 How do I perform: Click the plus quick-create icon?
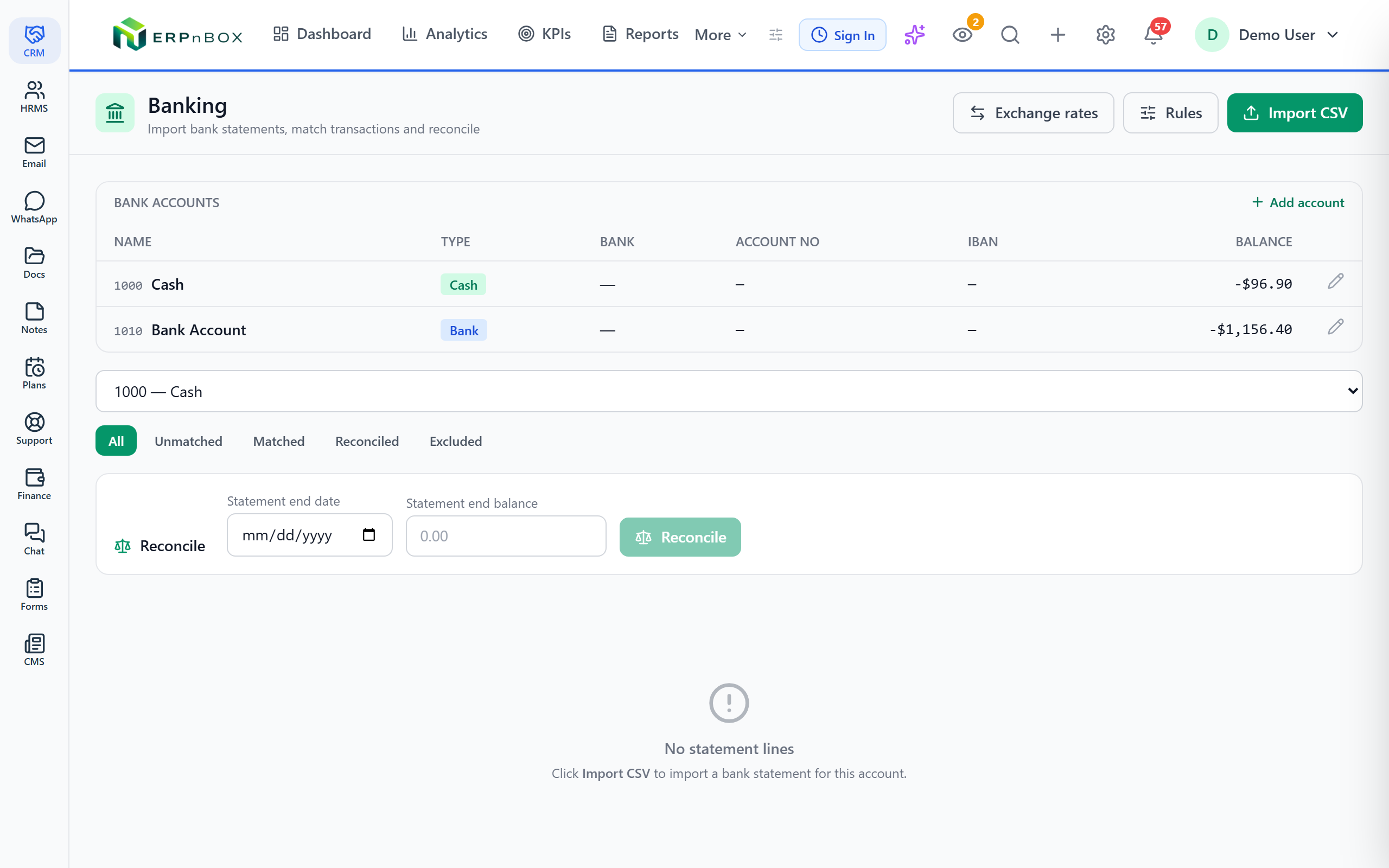[1058, 35]
